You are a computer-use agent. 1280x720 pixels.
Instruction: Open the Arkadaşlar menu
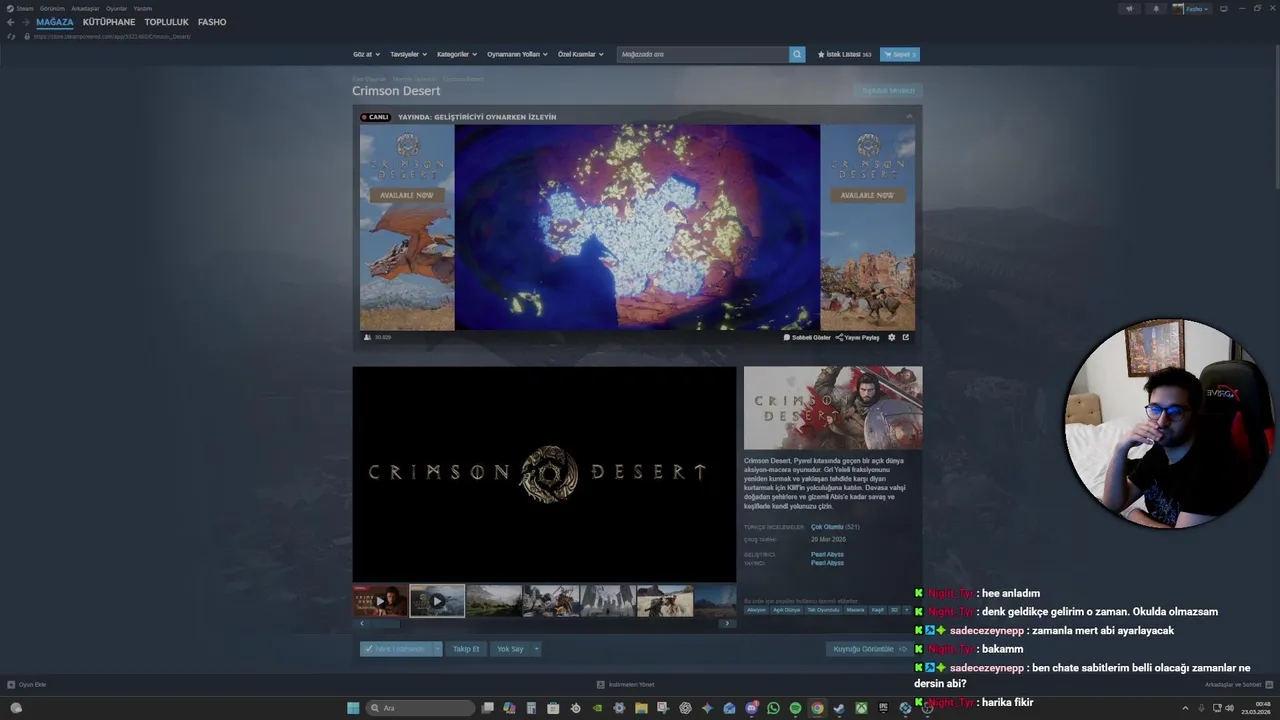coord(85,8)
